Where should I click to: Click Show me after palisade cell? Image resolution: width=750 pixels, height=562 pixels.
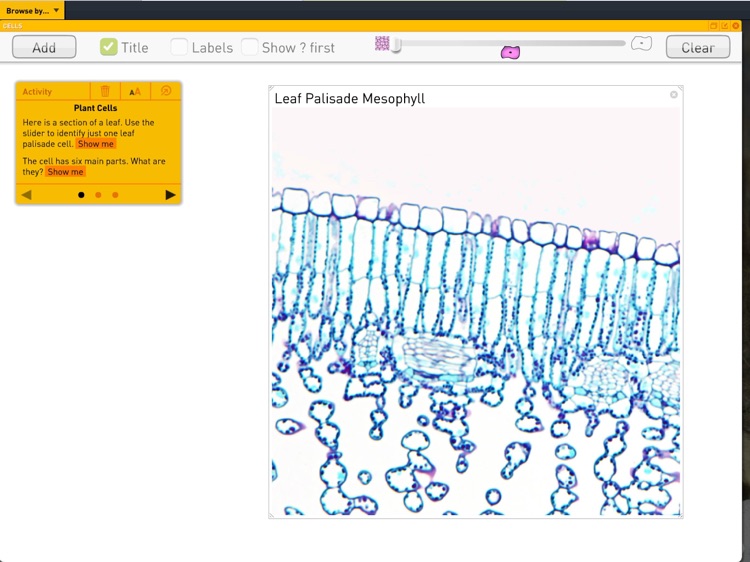[x=96, y=144]
